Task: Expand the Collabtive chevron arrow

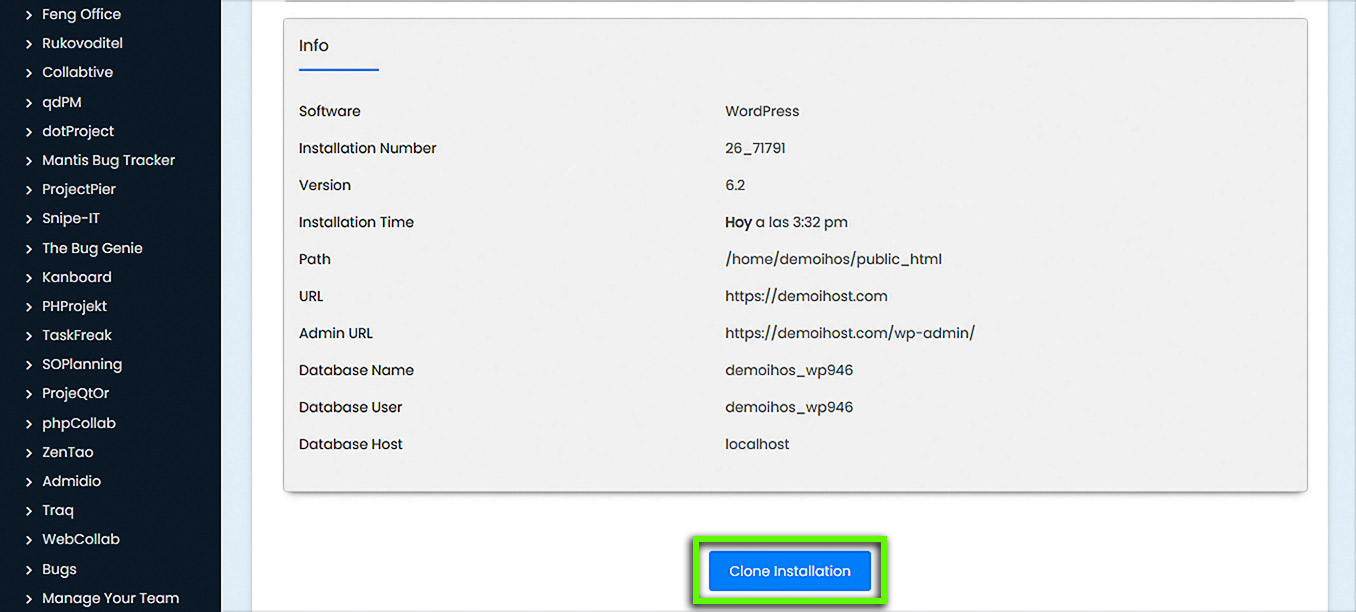Action: click(x=29, y=73)
